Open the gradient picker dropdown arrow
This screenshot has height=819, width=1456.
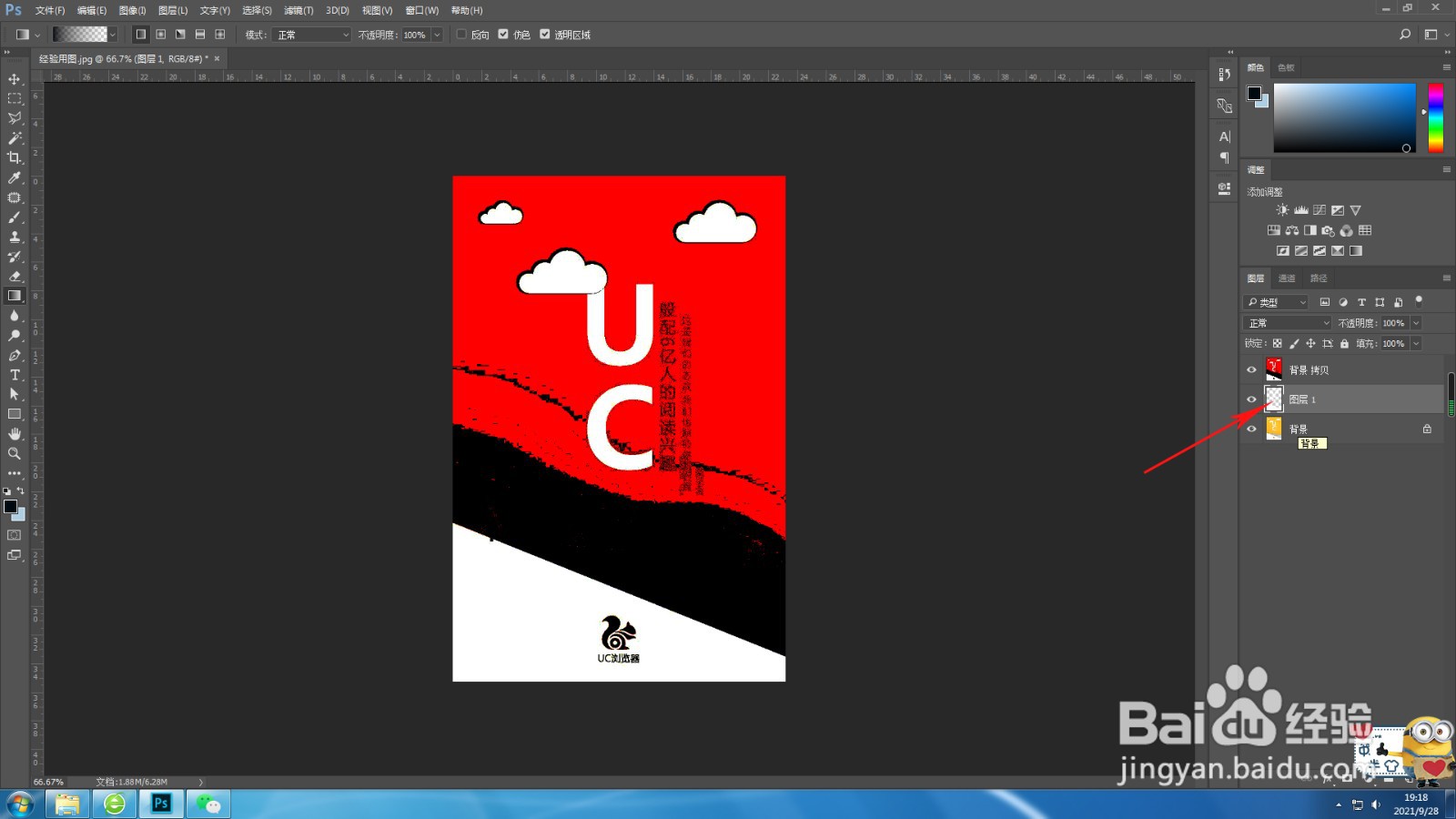click(x=113, y=35)
